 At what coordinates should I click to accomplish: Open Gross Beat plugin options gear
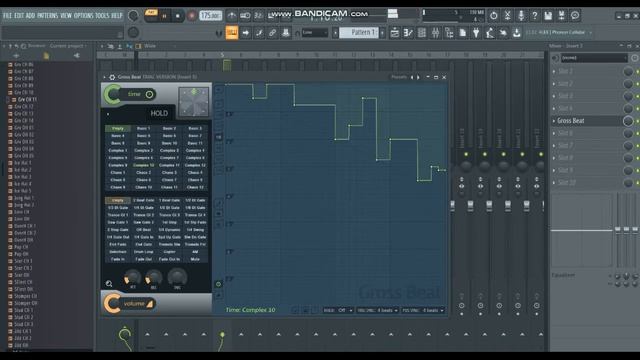112,77
